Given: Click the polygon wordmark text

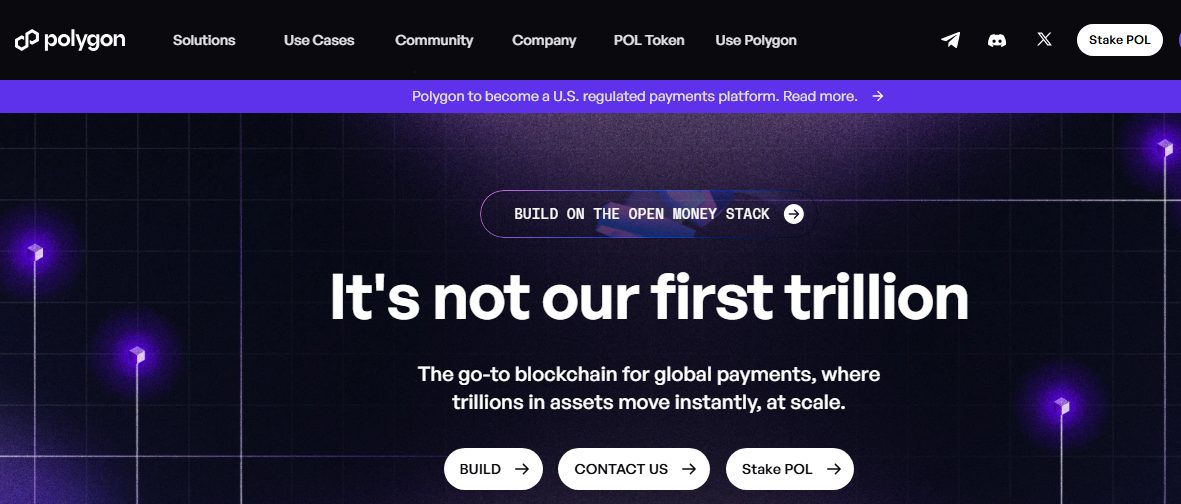Looking at the screenshot, I should 85,40.
